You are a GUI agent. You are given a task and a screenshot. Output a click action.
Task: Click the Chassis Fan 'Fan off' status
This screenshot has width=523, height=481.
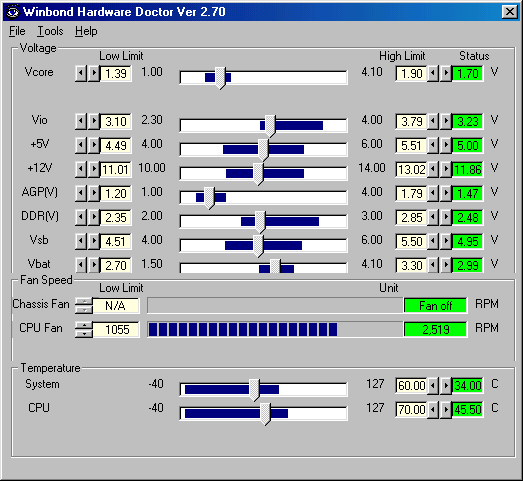tap(435, 306)
